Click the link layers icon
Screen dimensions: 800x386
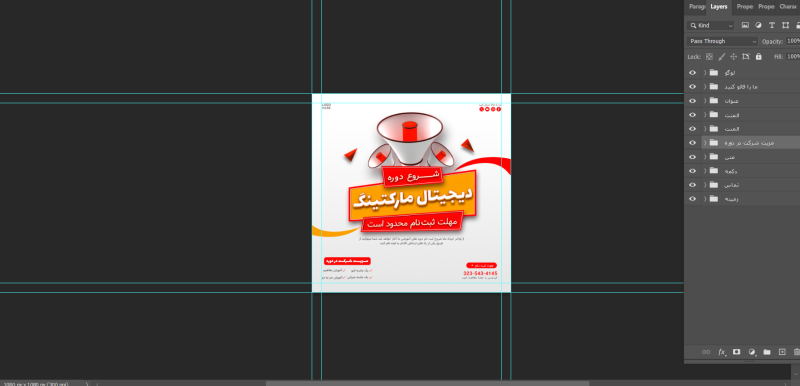706,352
